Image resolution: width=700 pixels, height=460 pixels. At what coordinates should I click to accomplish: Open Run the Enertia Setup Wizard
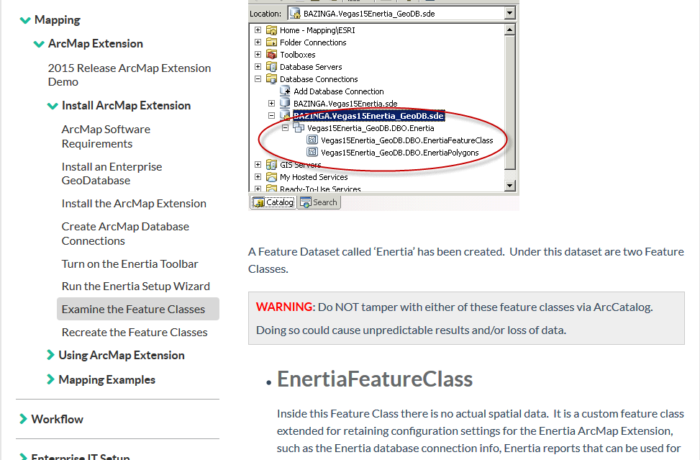click(136, 286)
